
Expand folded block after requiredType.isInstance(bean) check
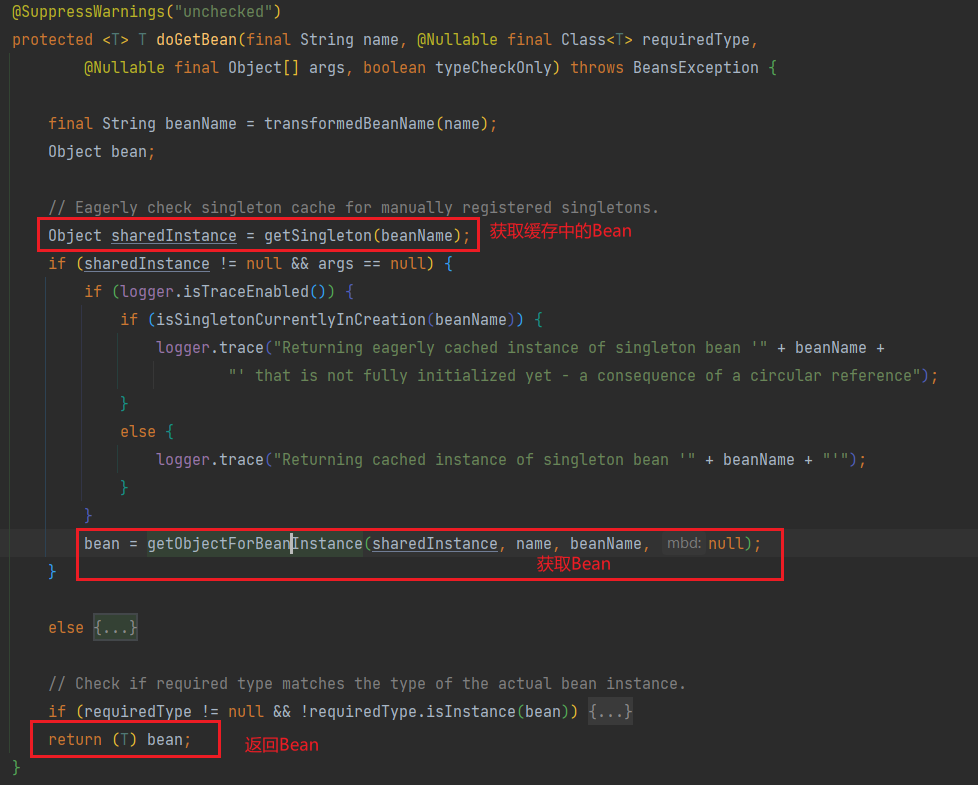(x=610, y=712)
